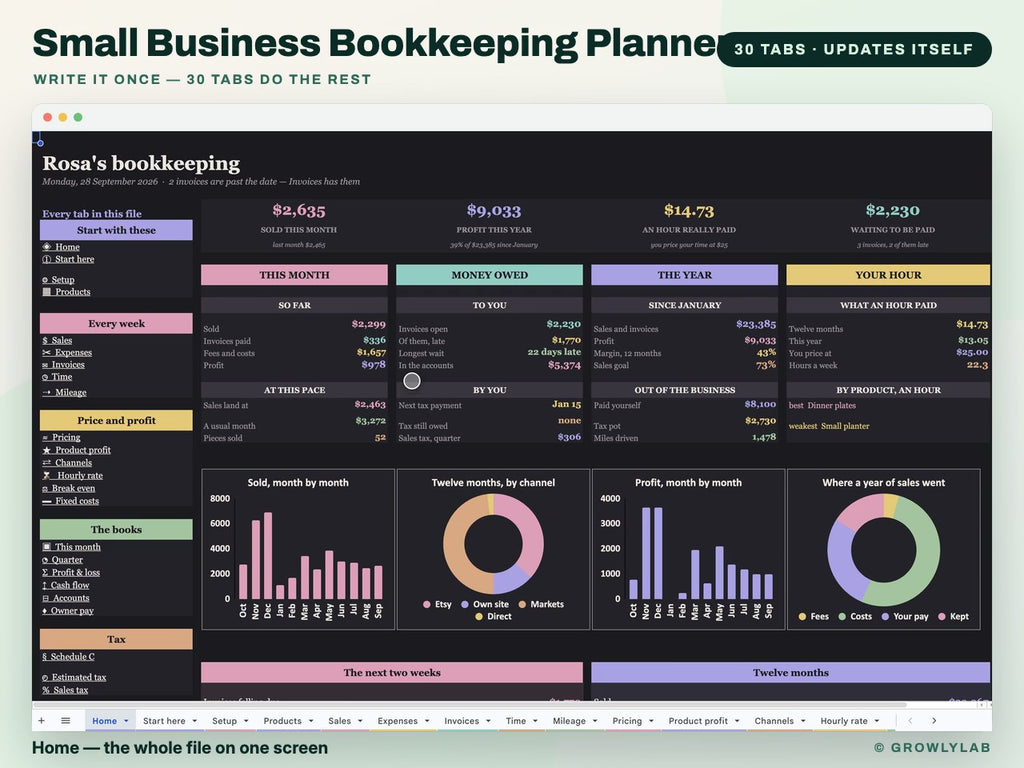Select the THIS MONTH header cell
1024x768 pixels.
click(295, 275)
